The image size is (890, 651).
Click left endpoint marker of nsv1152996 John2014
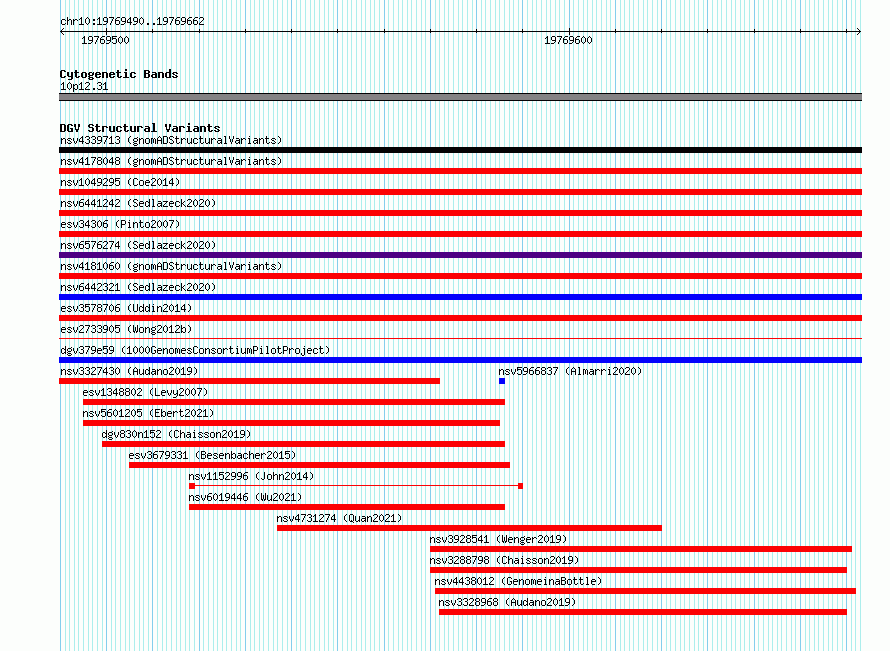coord(192,486)
